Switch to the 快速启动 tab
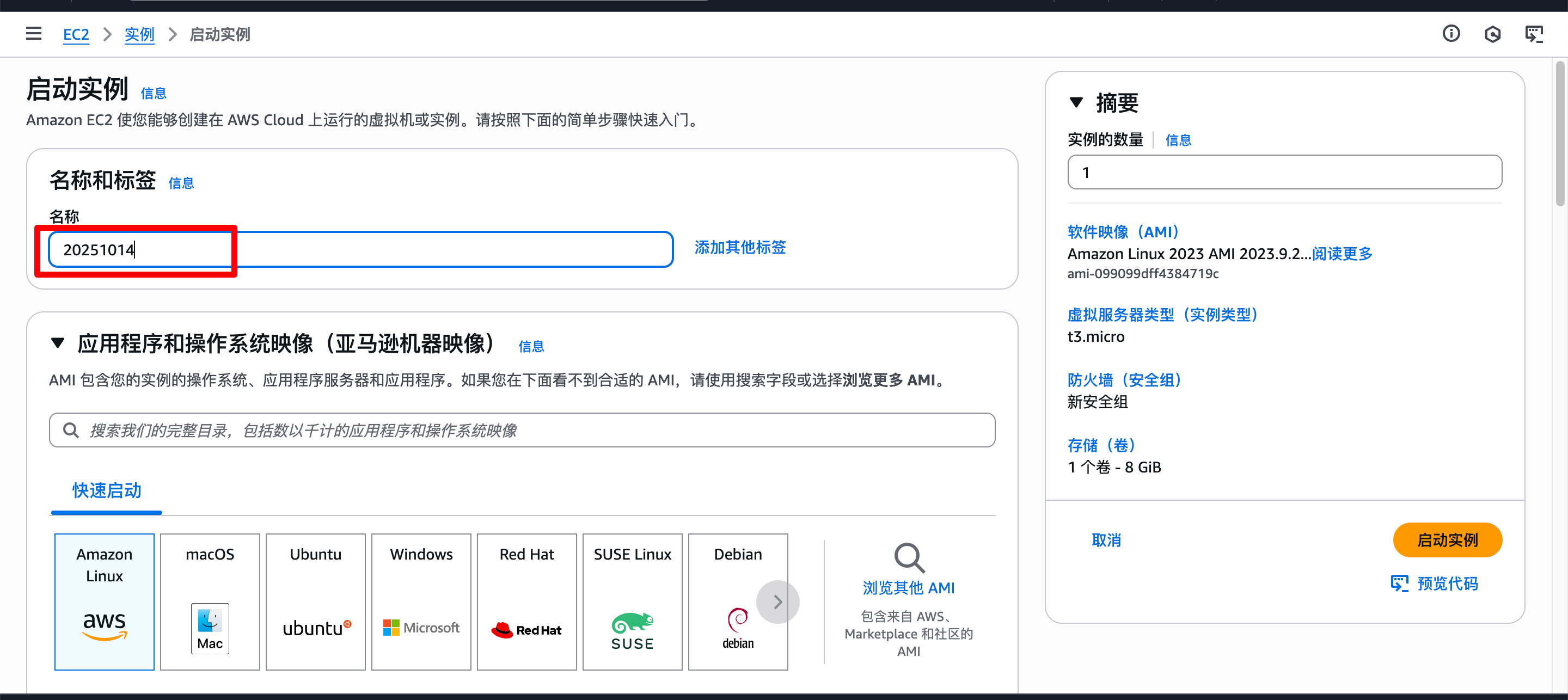The height and width of the screenshot is (700, 1568). [107, 490]
